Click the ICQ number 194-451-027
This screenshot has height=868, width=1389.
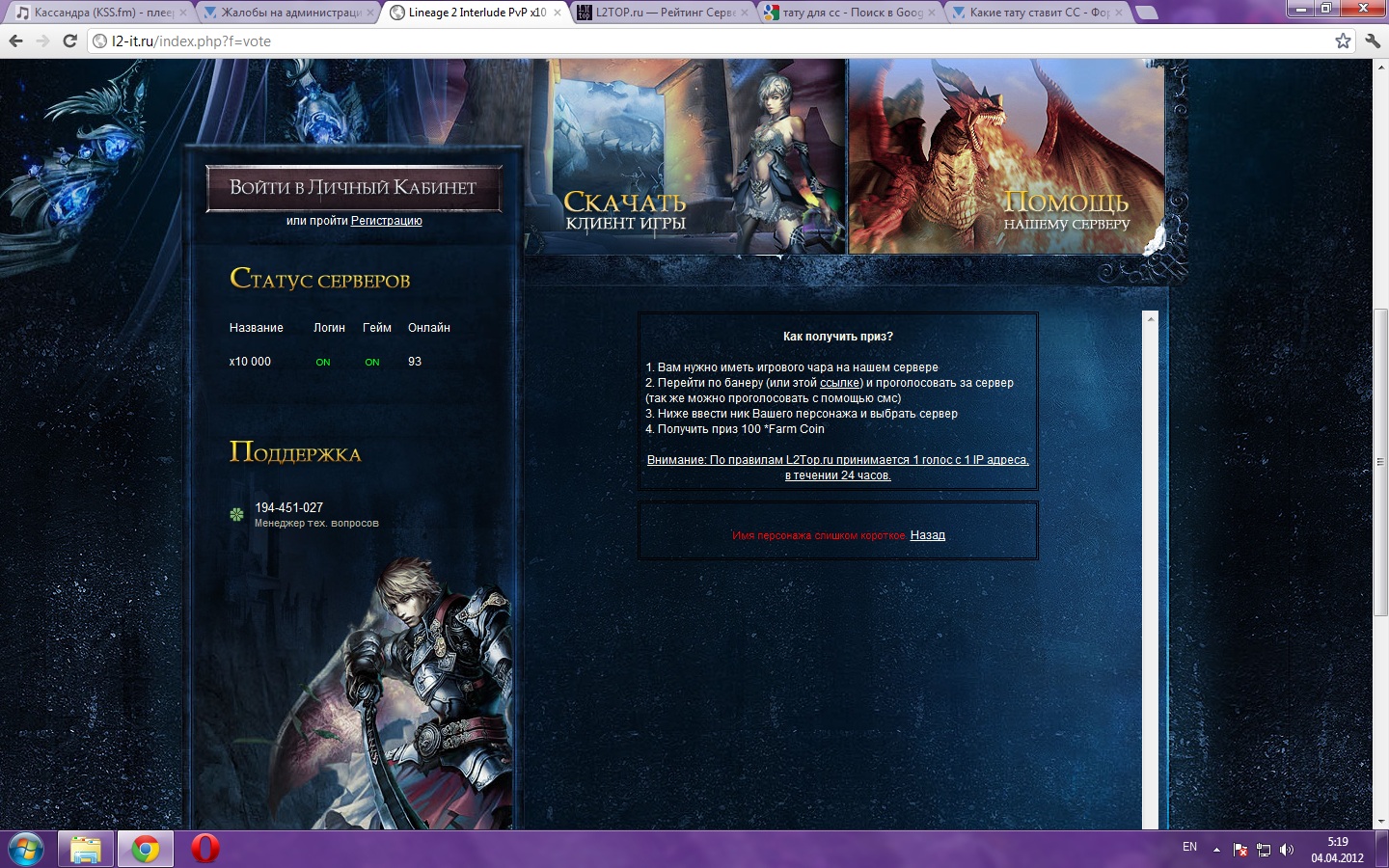pos(288,507)
